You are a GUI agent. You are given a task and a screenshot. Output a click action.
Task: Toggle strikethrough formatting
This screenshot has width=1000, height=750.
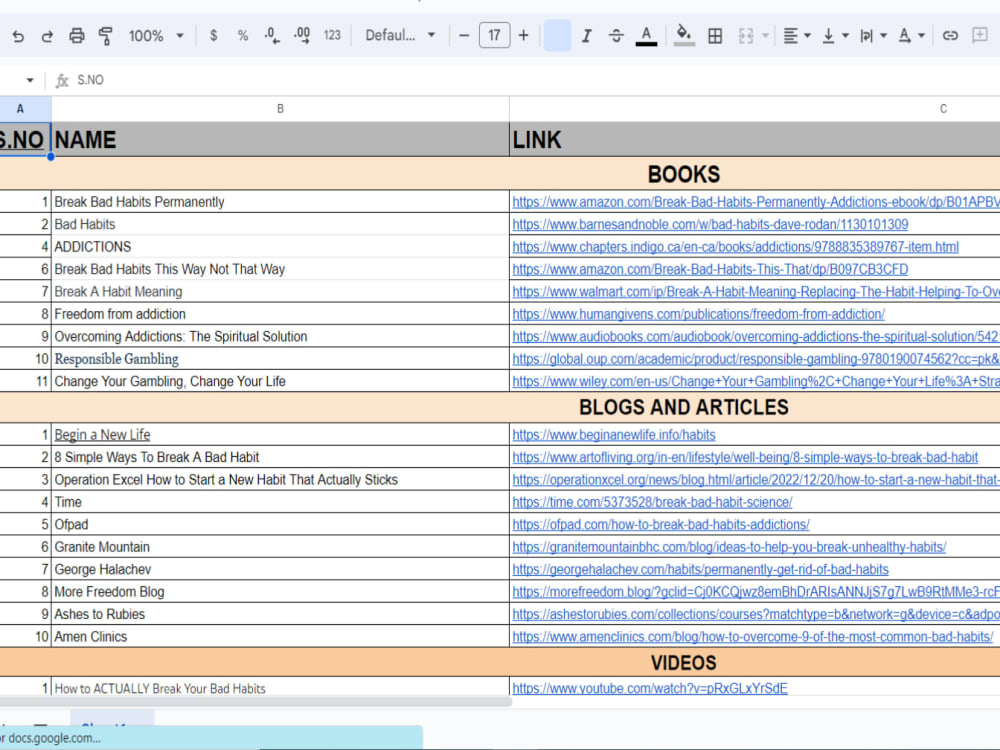tap(615, 36)
